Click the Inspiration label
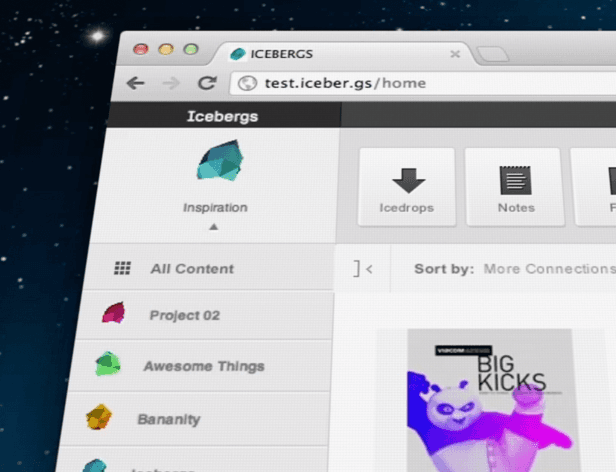The height and width of the screenshot is (472, 616). [215, 208]
